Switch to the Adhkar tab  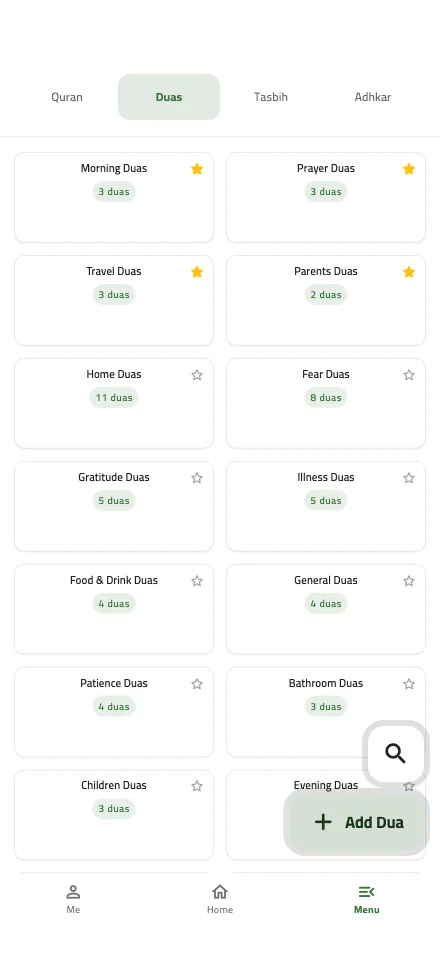coord(372,97)
